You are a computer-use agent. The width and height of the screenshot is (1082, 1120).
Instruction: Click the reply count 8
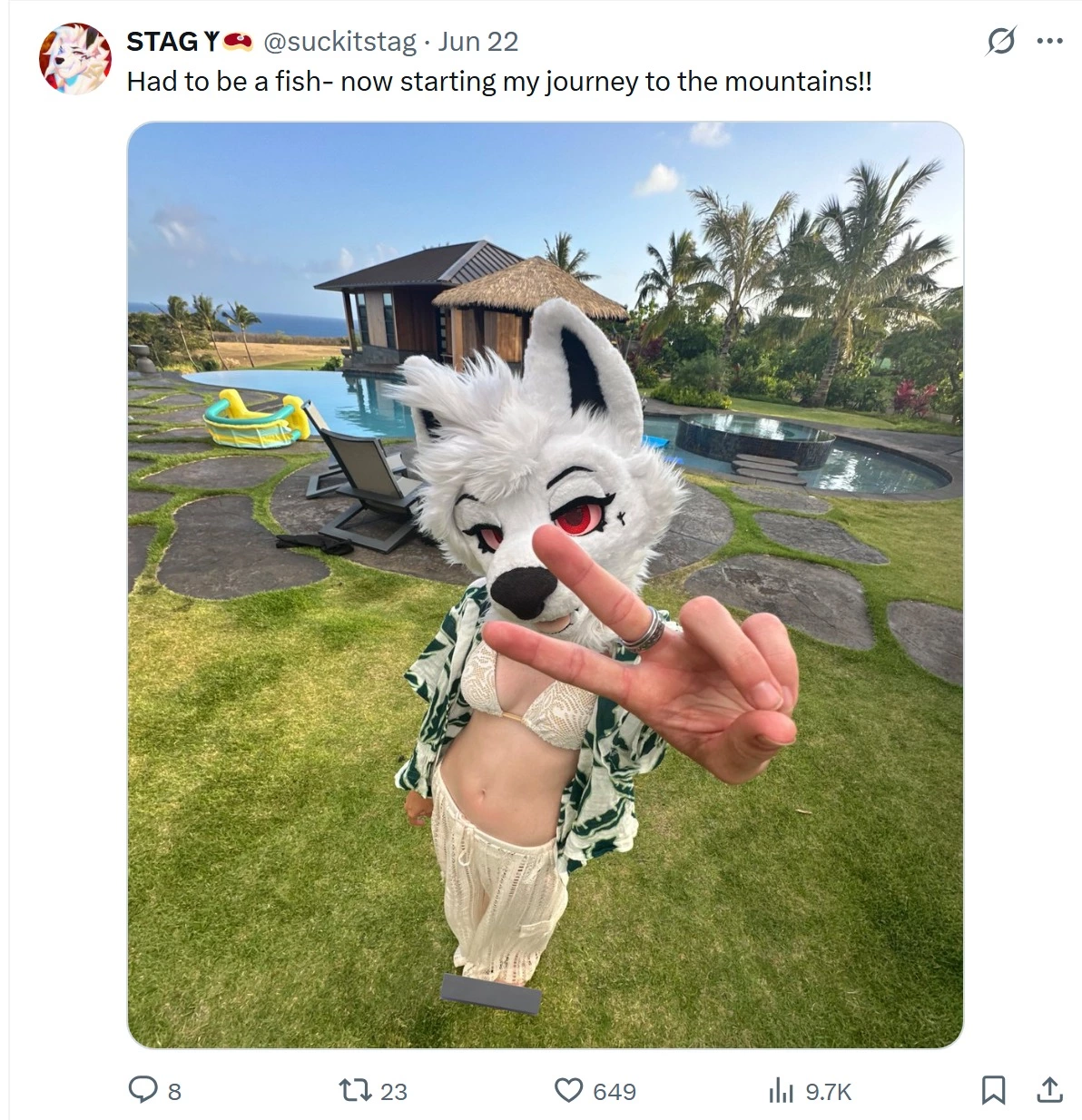tap(174, 1092)
